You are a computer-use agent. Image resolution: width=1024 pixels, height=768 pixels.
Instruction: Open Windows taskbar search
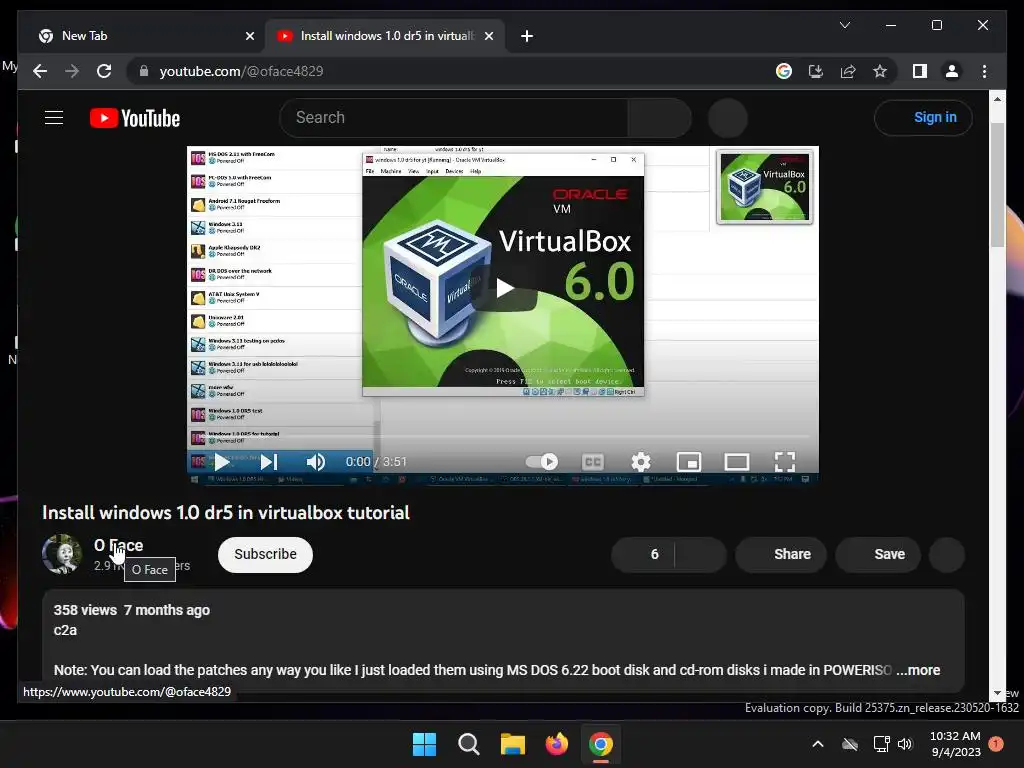[x=468, y=744]
